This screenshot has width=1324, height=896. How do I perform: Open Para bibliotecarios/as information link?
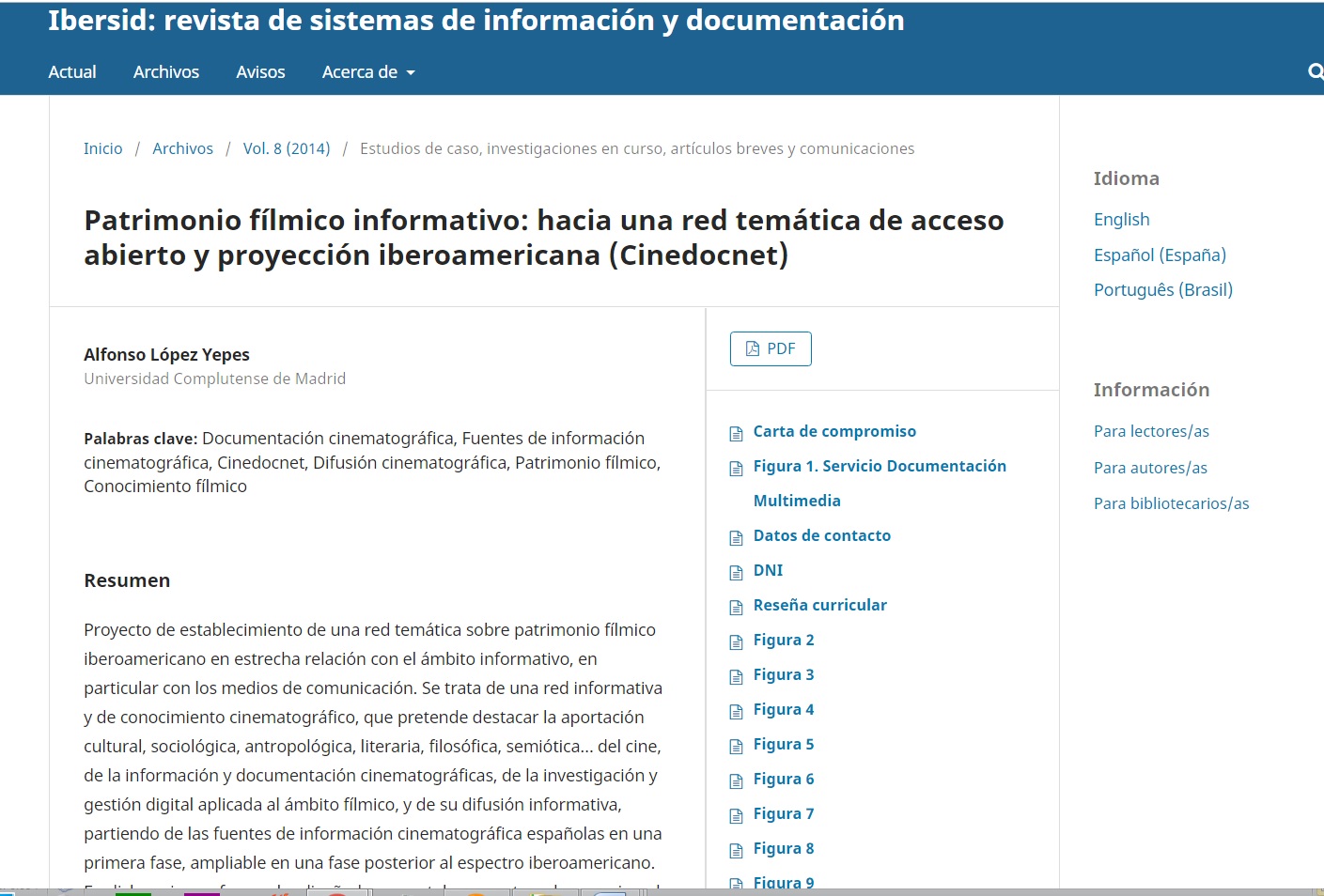click(1172, 503)
